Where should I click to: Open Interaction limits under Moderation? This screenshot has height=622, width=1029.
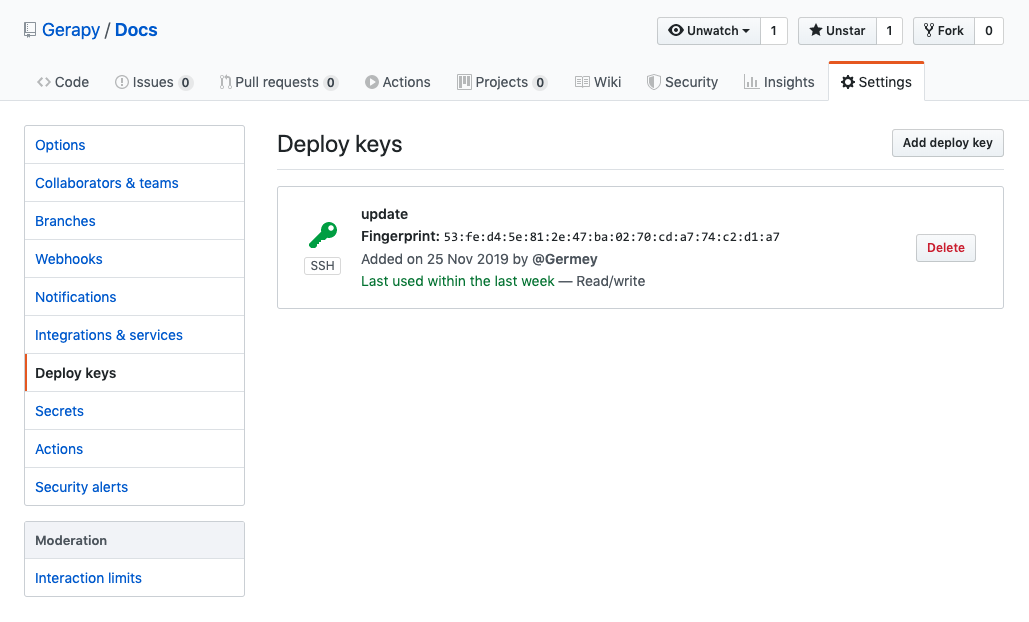[135, 578]
